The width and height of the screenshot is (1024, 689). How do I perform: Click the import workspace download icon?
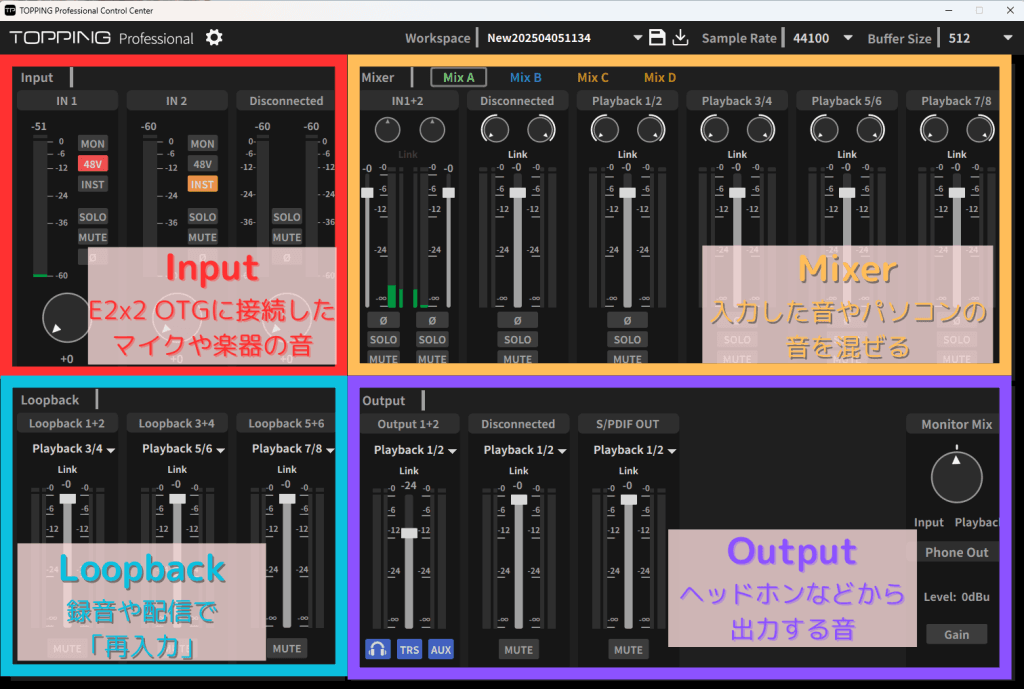pos(680,37)
